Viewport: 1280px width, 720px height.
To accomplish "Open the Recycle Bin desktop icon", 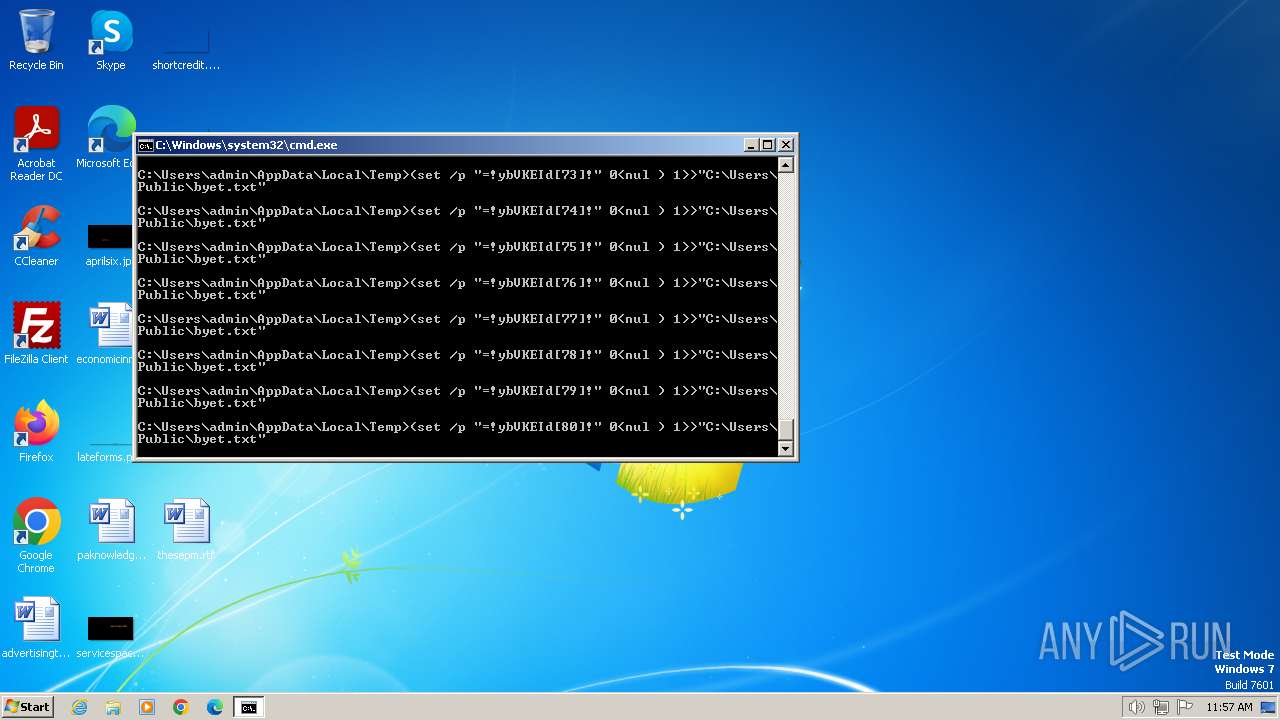I will [x=36, y=40].
